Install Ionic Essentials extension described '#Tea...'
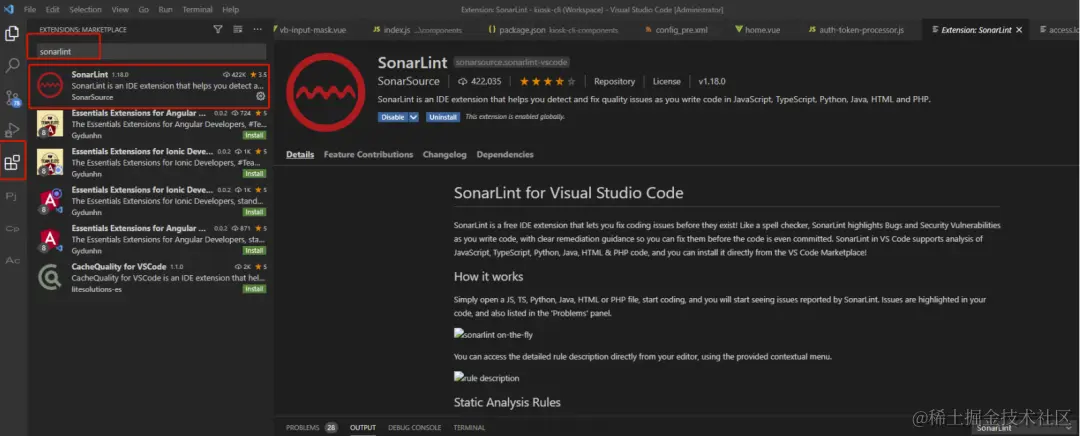Image resolution: width=1080 pixels, height=436 pixels. pos(254,174)
